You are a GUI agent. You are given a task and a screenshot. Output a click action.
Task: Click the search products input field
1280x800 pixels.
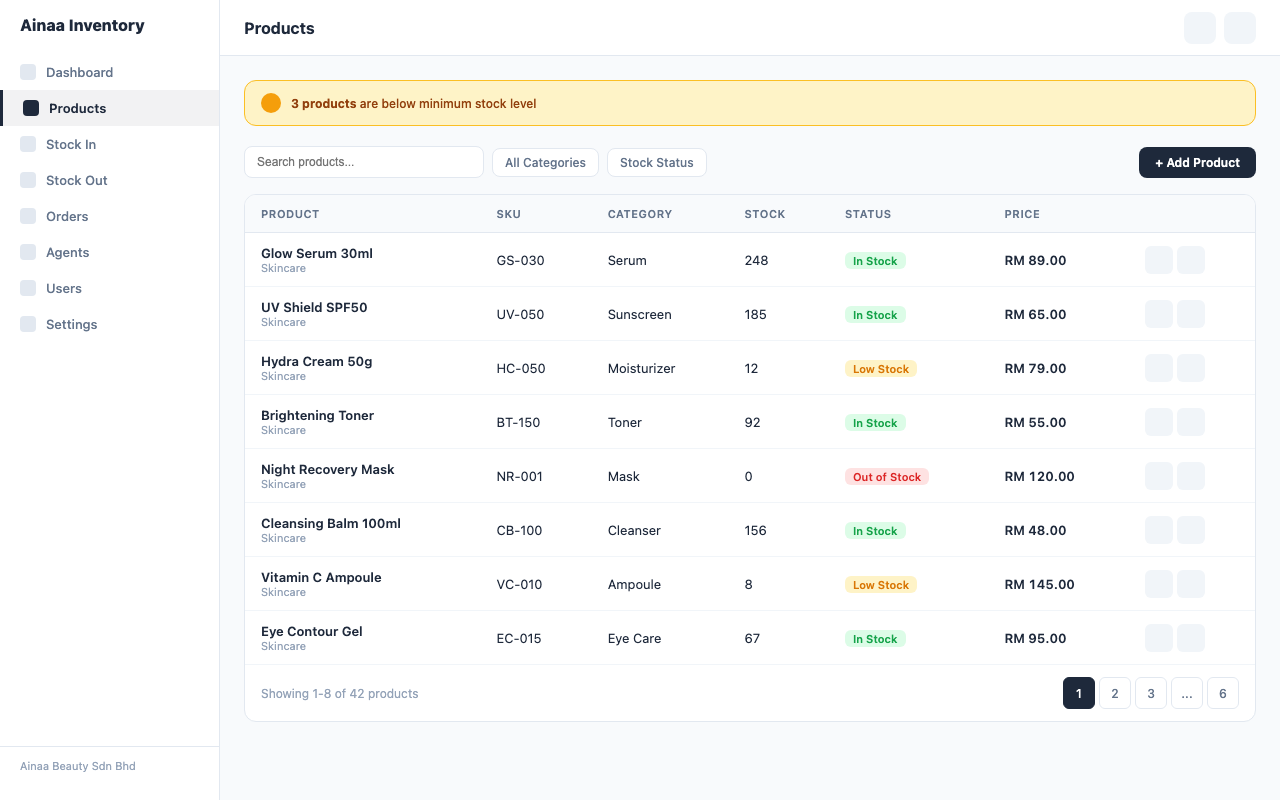click(x=363, y=162)
